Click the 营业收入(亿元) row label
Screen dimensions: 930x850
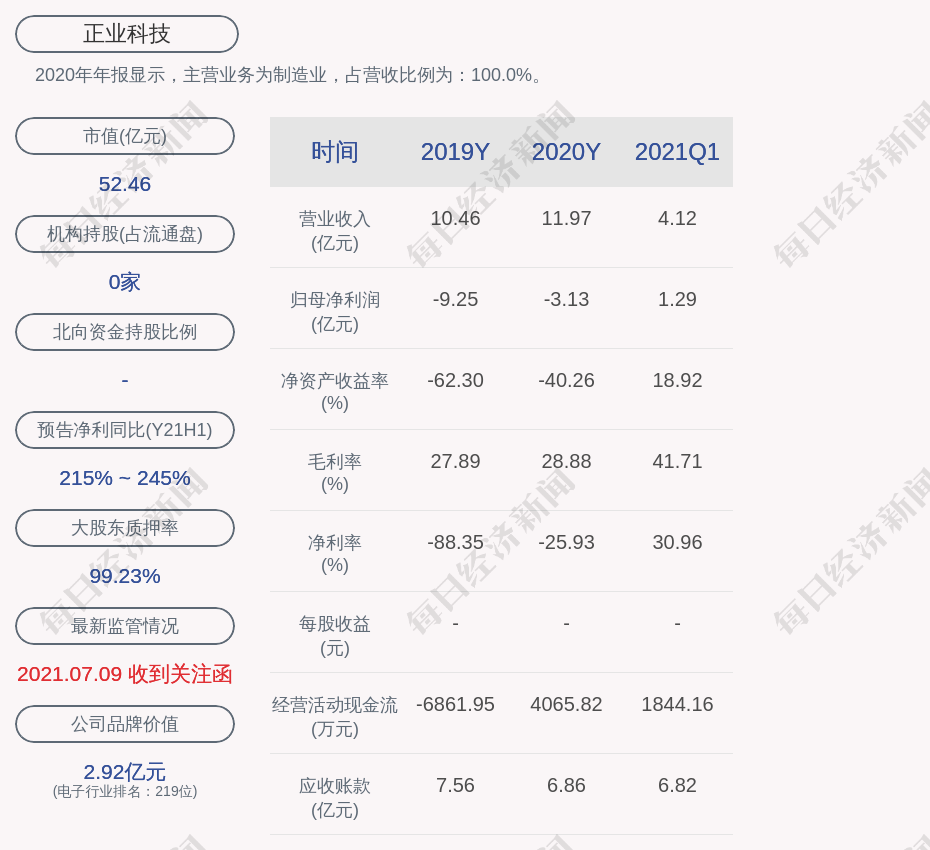(335, 231)
